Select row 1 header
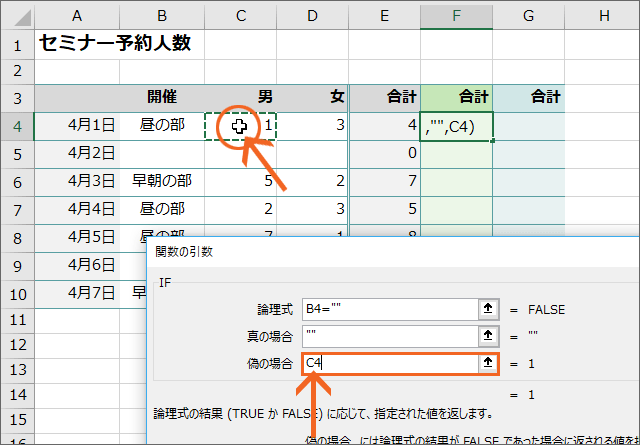This screenshot has height=445, width=640. tap(18, 44)
